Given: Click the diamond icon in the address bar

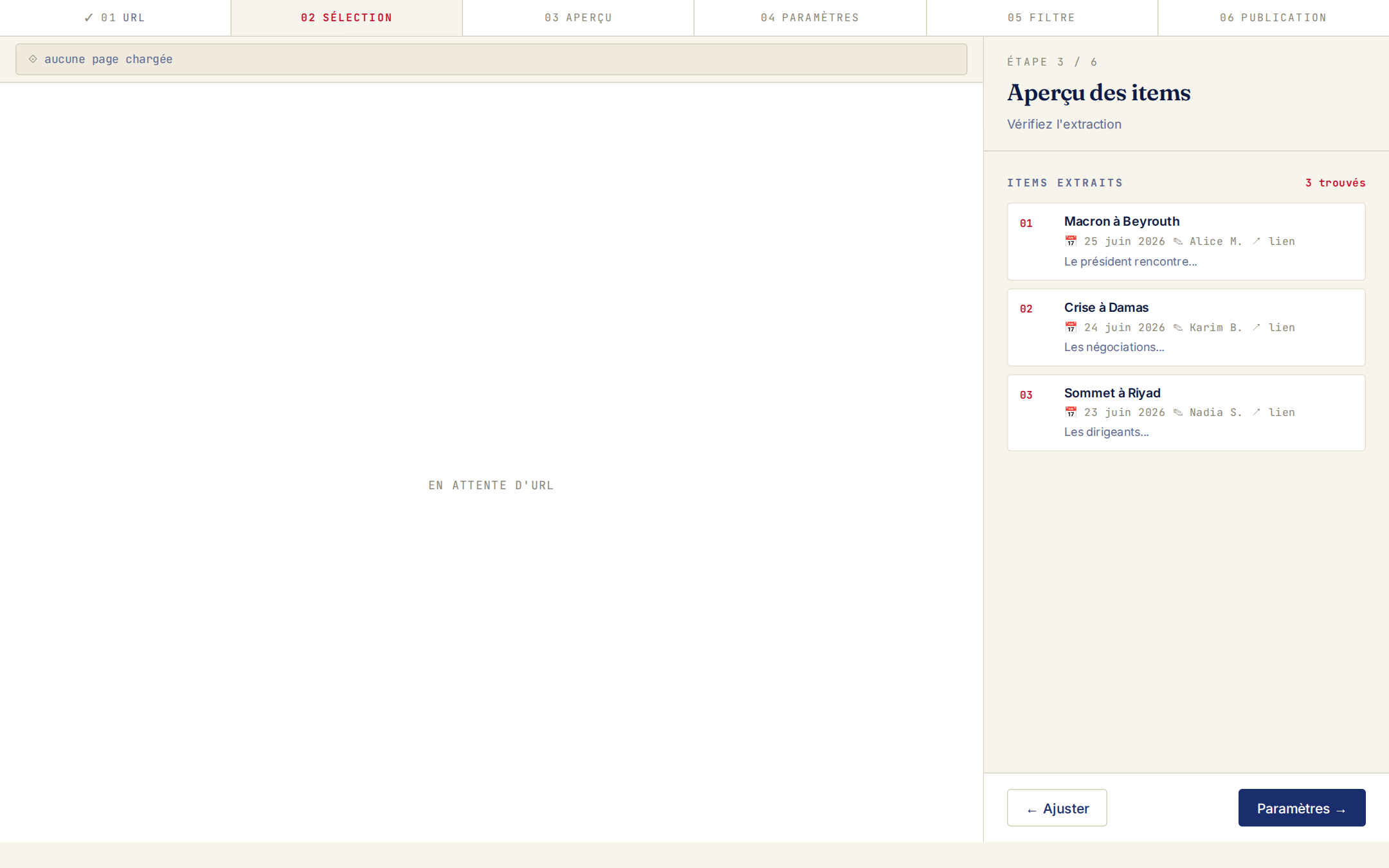Looking at the screenshot, I should 33,59.
